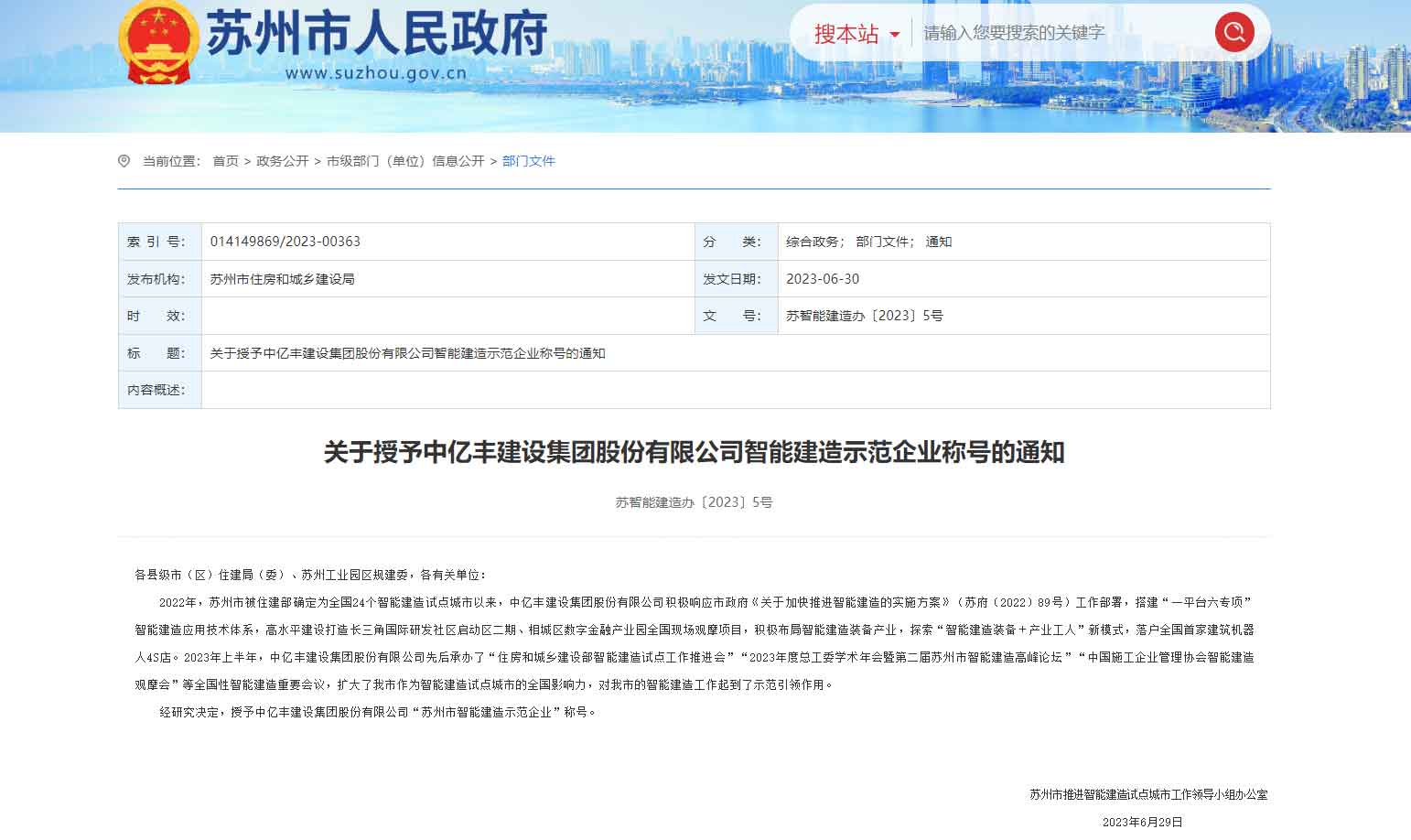This screenshot has height=840, width=1411.
Task: Click the issue date 2023-06-30
Action: click(823, 279)
